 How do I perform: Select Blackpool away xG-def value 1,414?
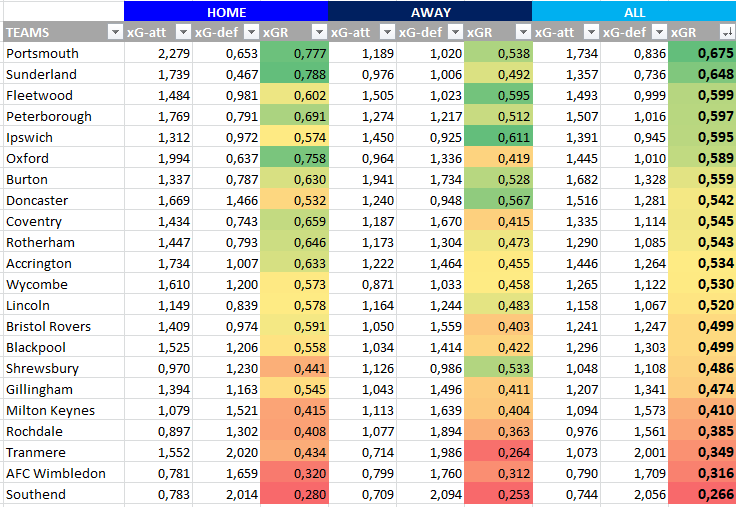click(x=430, y=347)
